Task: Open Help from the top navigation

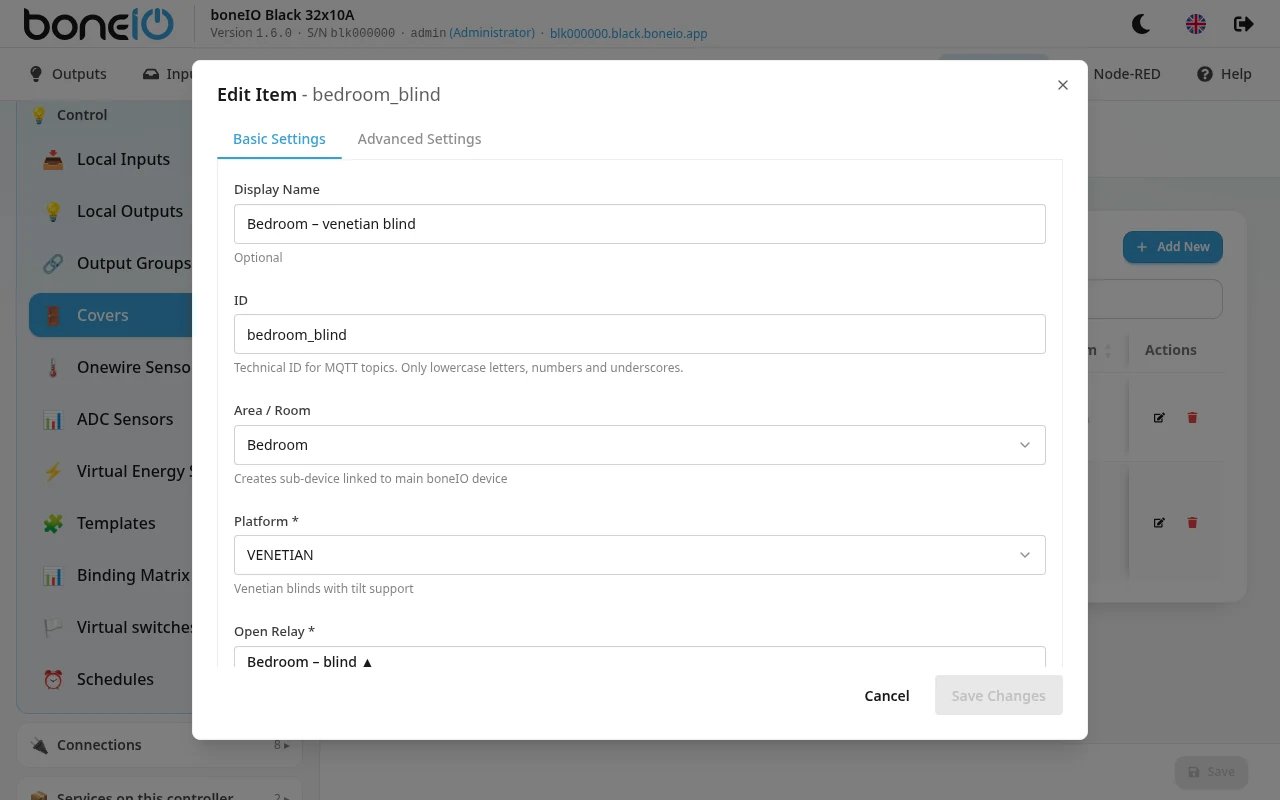Action: 1224,74
